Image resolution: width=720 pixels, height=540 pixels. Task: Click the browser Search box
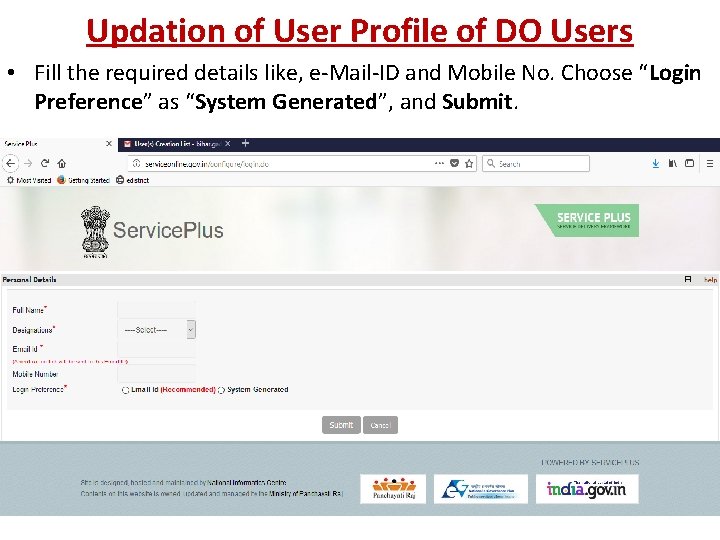pyautogui.click(x=536, y=163)
